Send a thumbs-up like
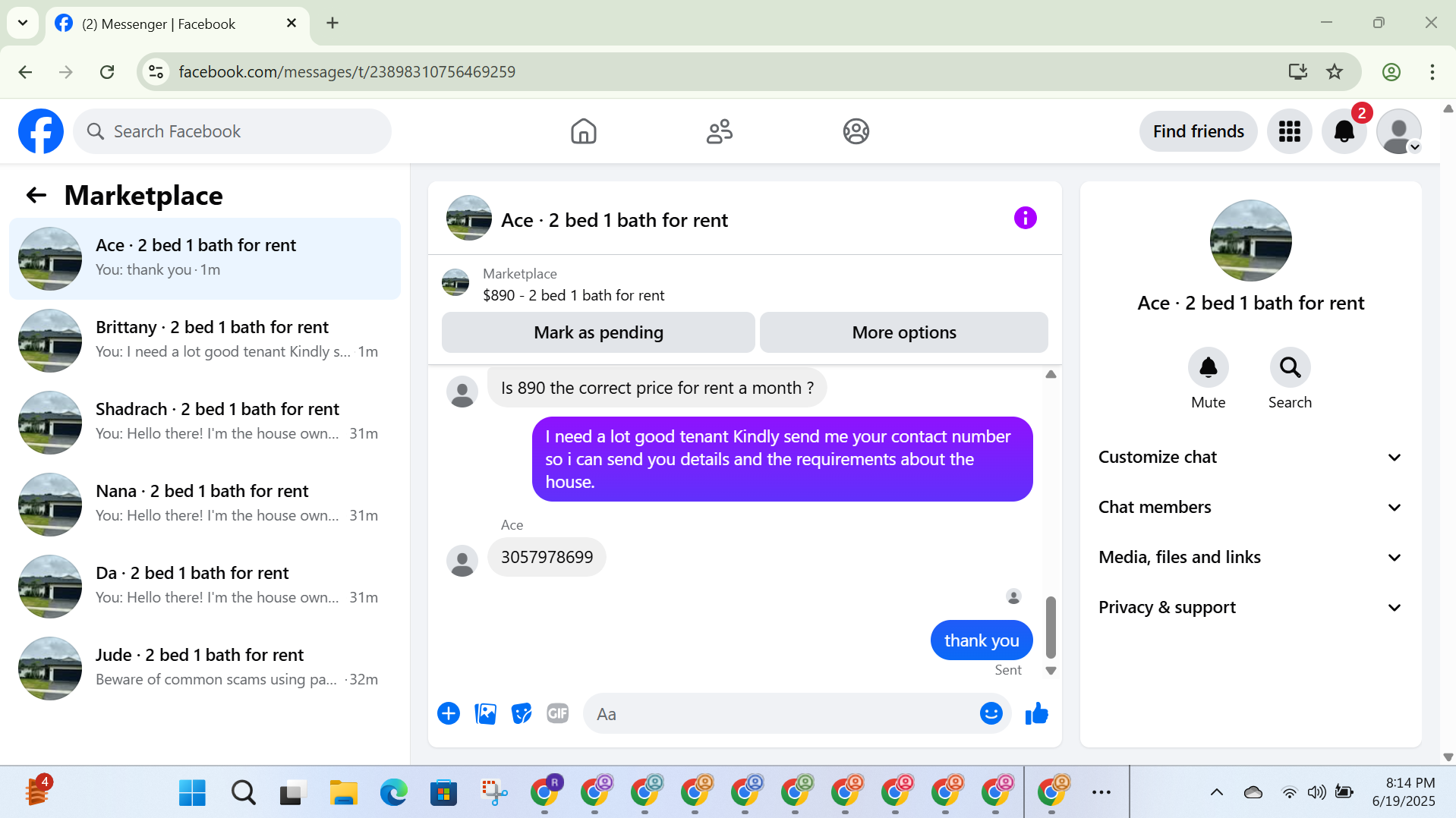This screenshot has height=818, width=1456. click(1036, 713)
